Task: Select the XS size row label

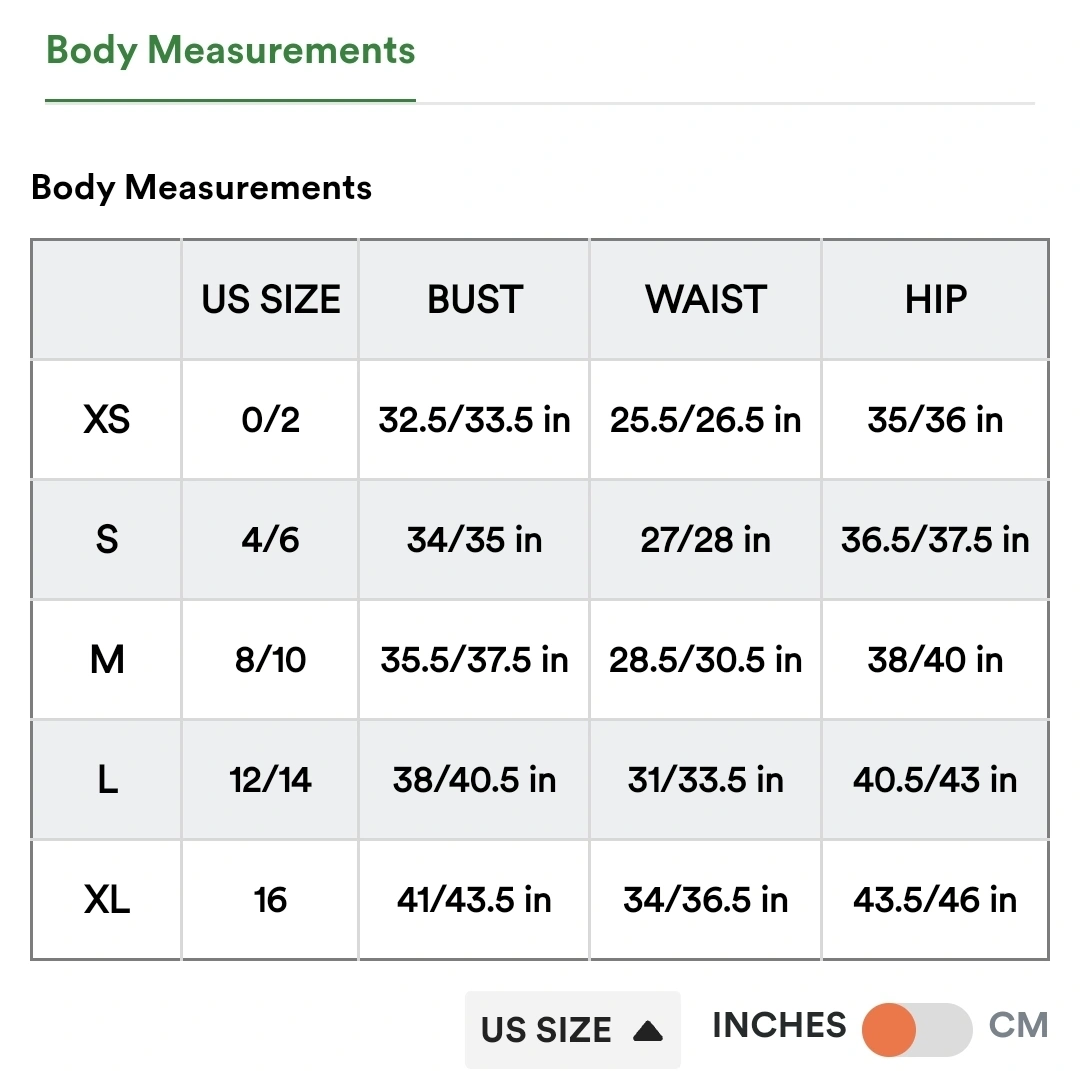Action: (x=107, y=420)
